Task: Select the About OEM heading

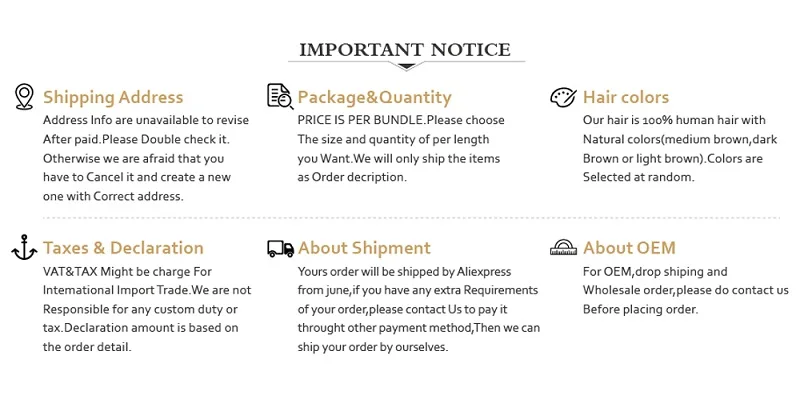Action: (629, 248)
